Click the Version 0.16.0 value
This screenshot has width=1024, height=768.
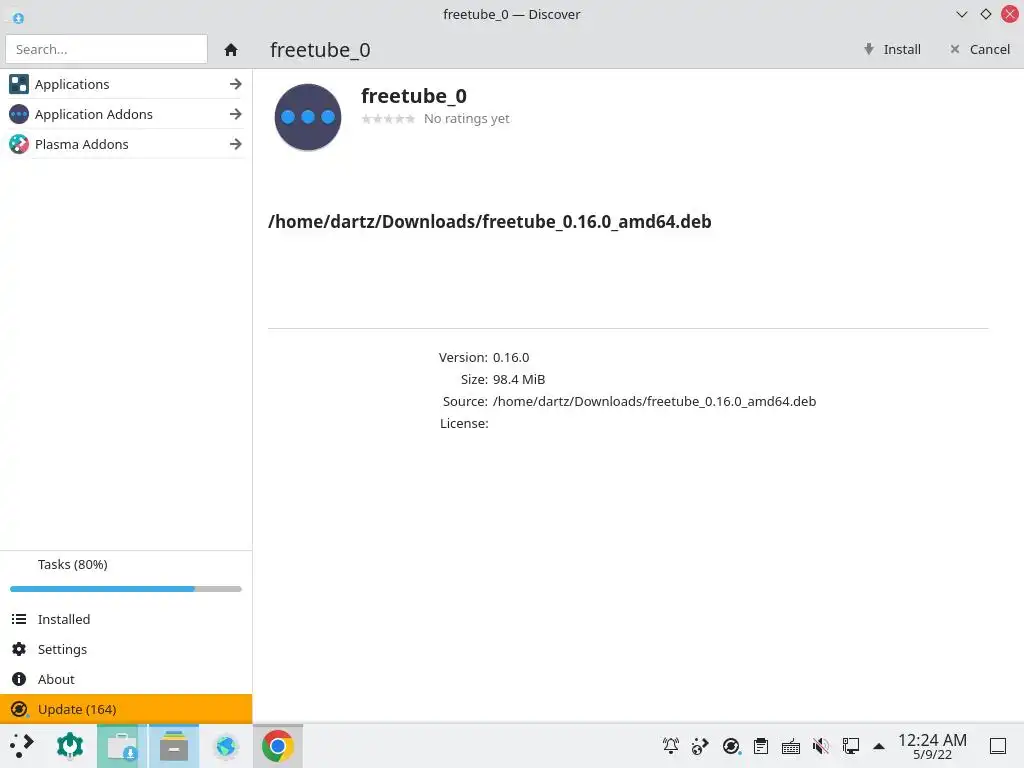[511, 358]
